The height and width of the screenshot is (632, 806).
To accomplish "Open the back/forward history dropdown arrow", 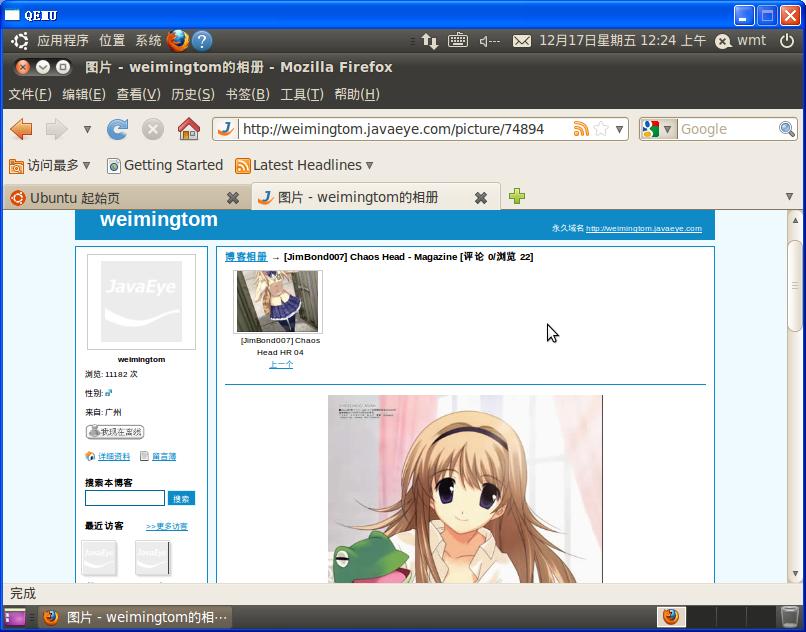I will pyautogui.click(x=87, y=129).
